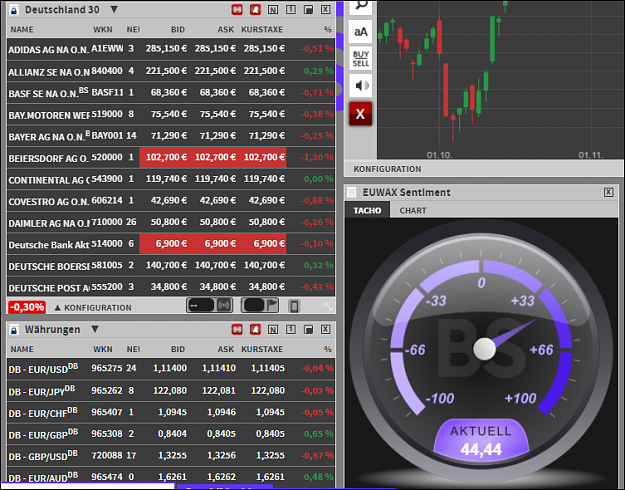The image size is (625, 490).
Task: Click the window-mode icon in Deutschland 30 header
Action: pos(308,10)
